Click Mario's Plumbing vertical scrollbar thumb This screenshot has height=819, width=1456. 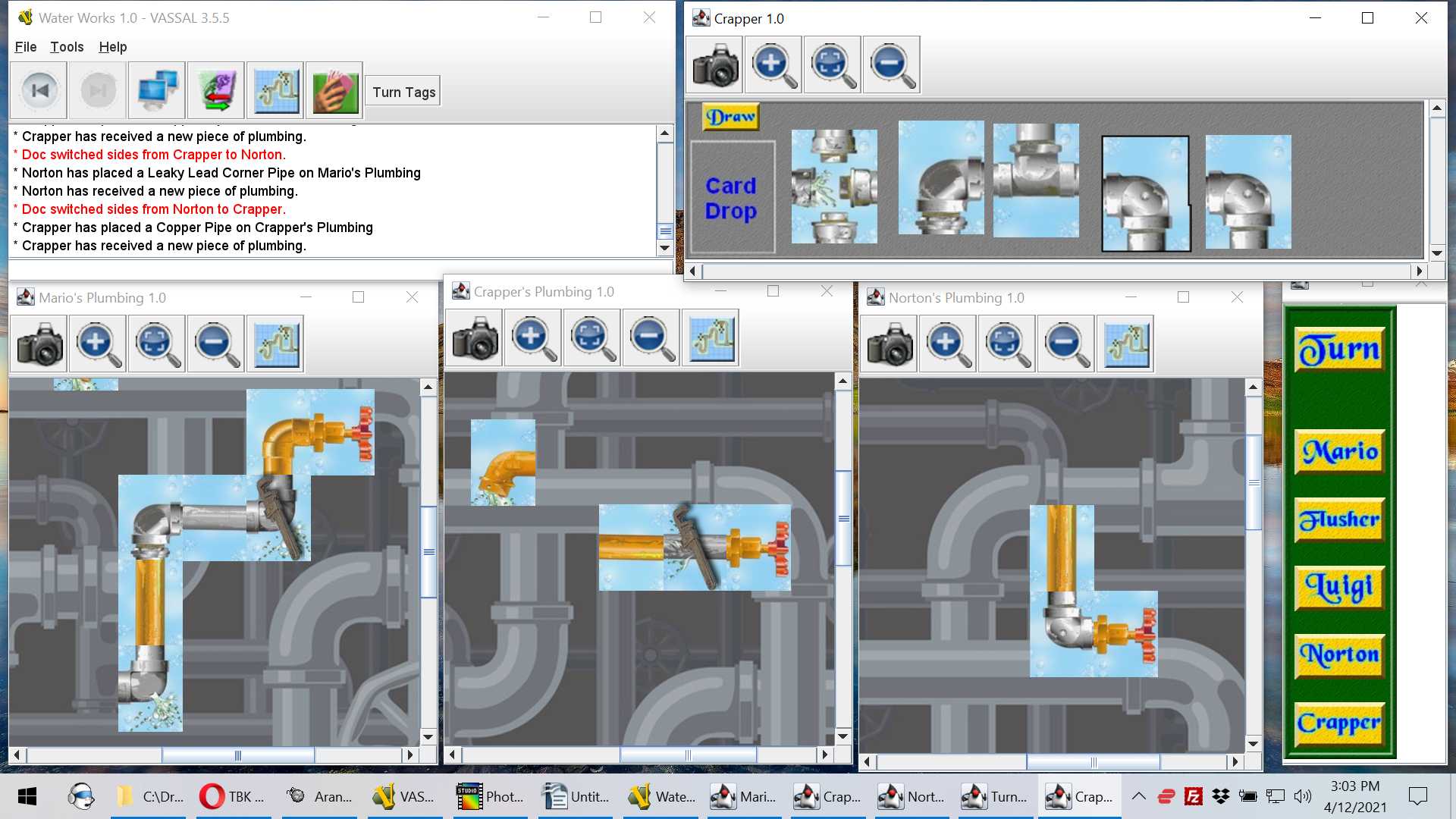click(x=428, y=552)
